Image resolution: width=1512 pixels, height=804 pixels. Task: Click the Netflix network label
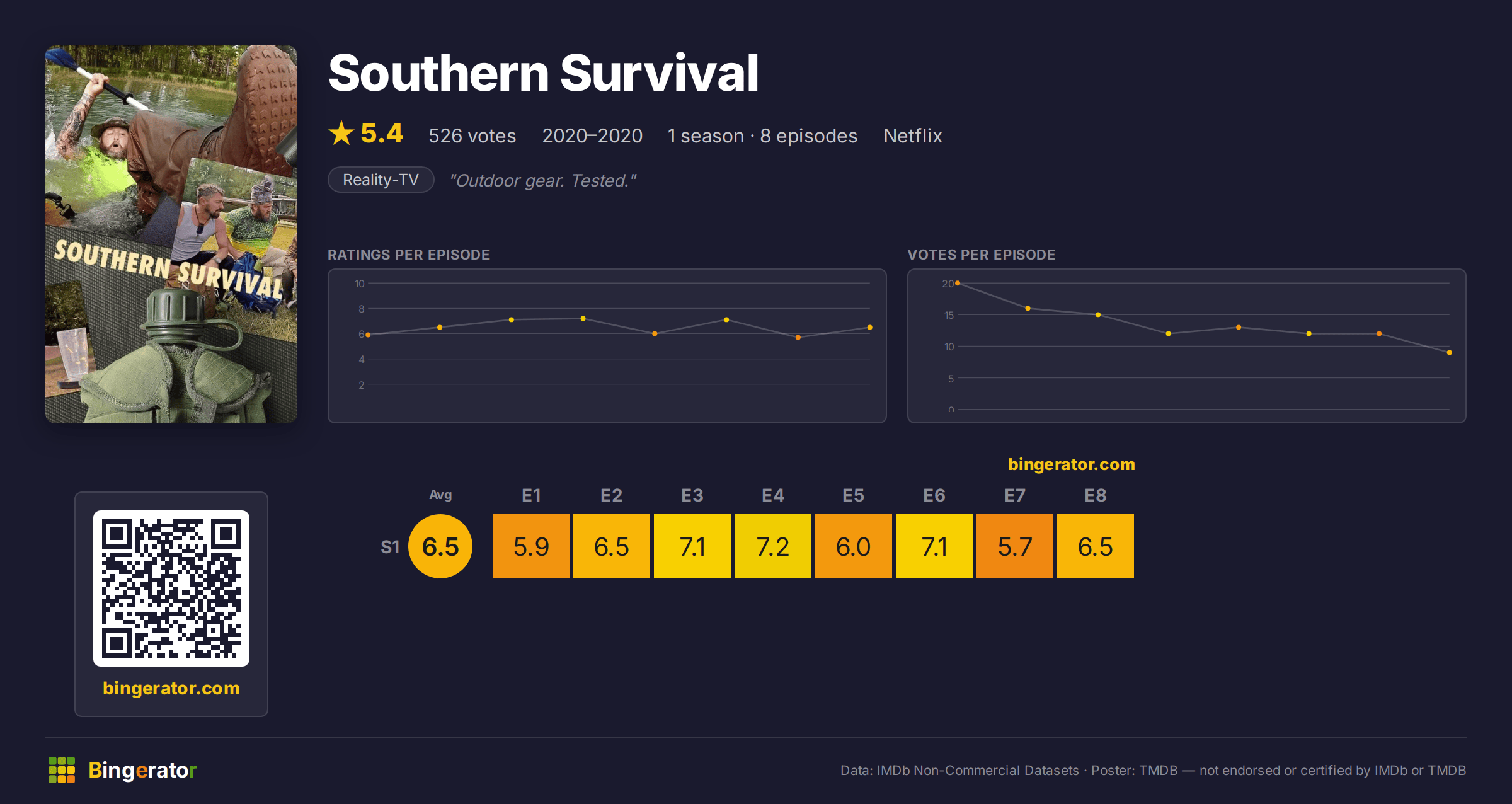click(913, 136)
